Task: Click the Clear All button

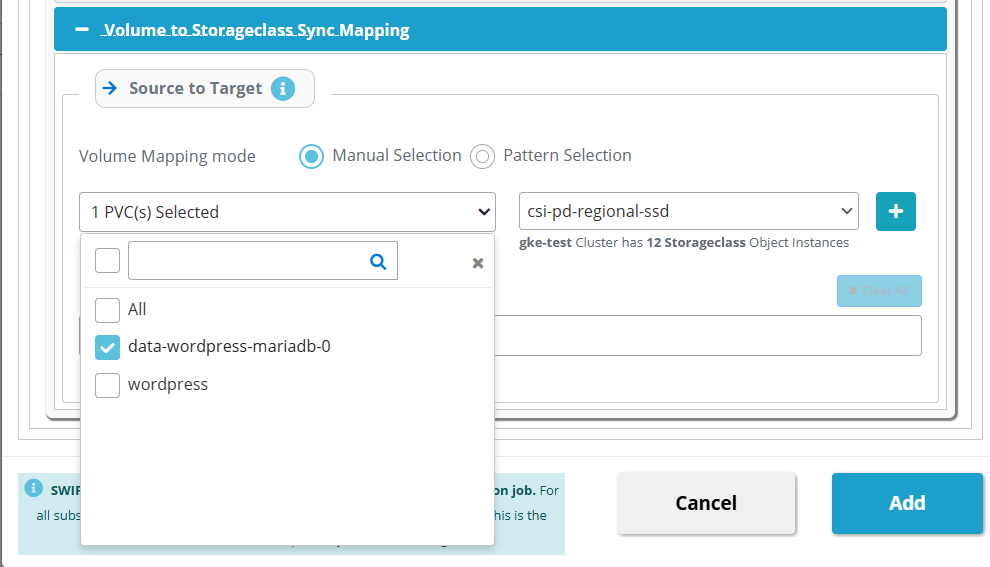Action: pos(879,291)
